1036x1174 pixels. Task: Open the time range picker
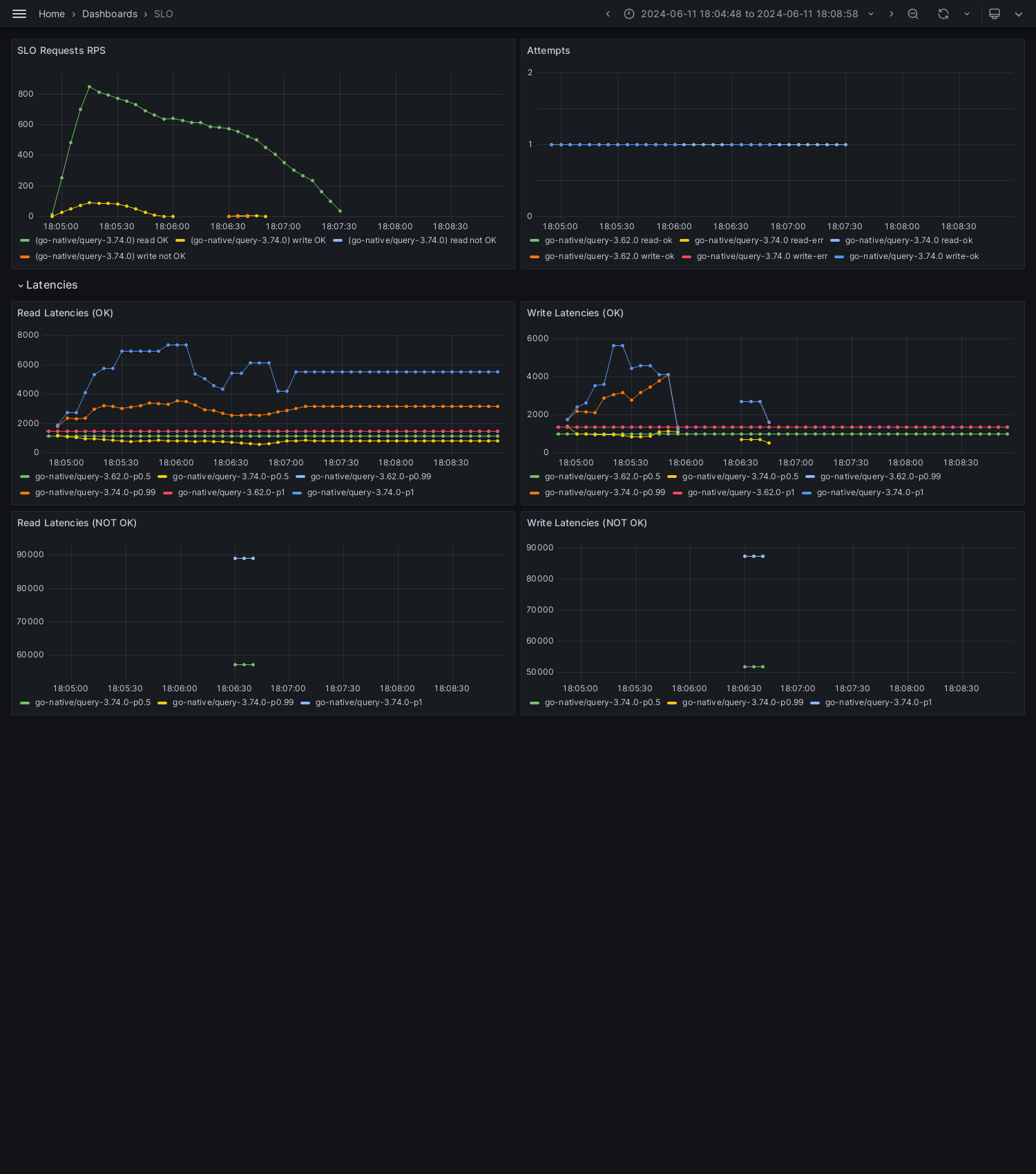click(x=749, y=14)
